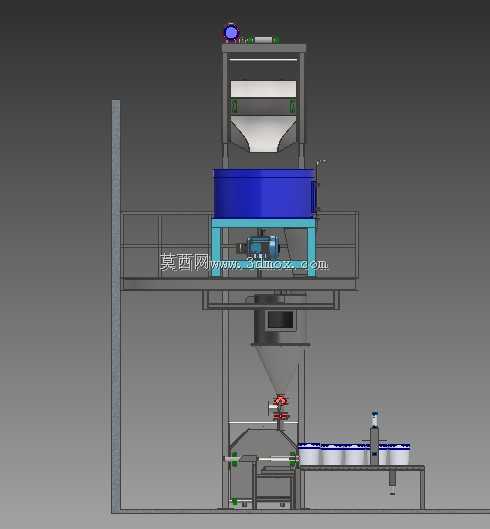Click the white rectangular bin atop the tower

click(x=264, y=89)
